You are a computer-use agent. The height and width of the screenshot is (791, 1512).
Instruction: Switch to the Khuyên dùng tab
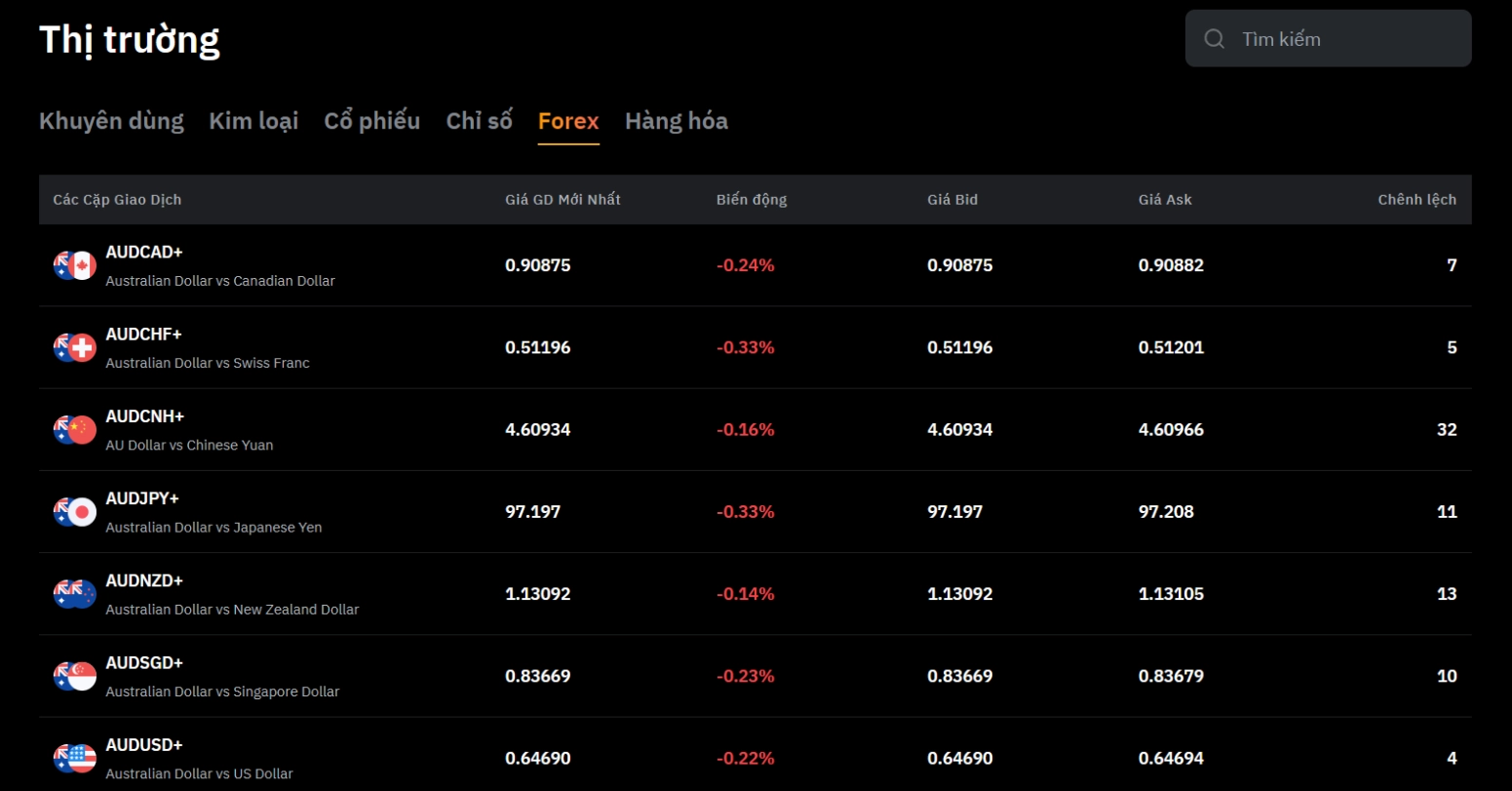coord(111,121)
